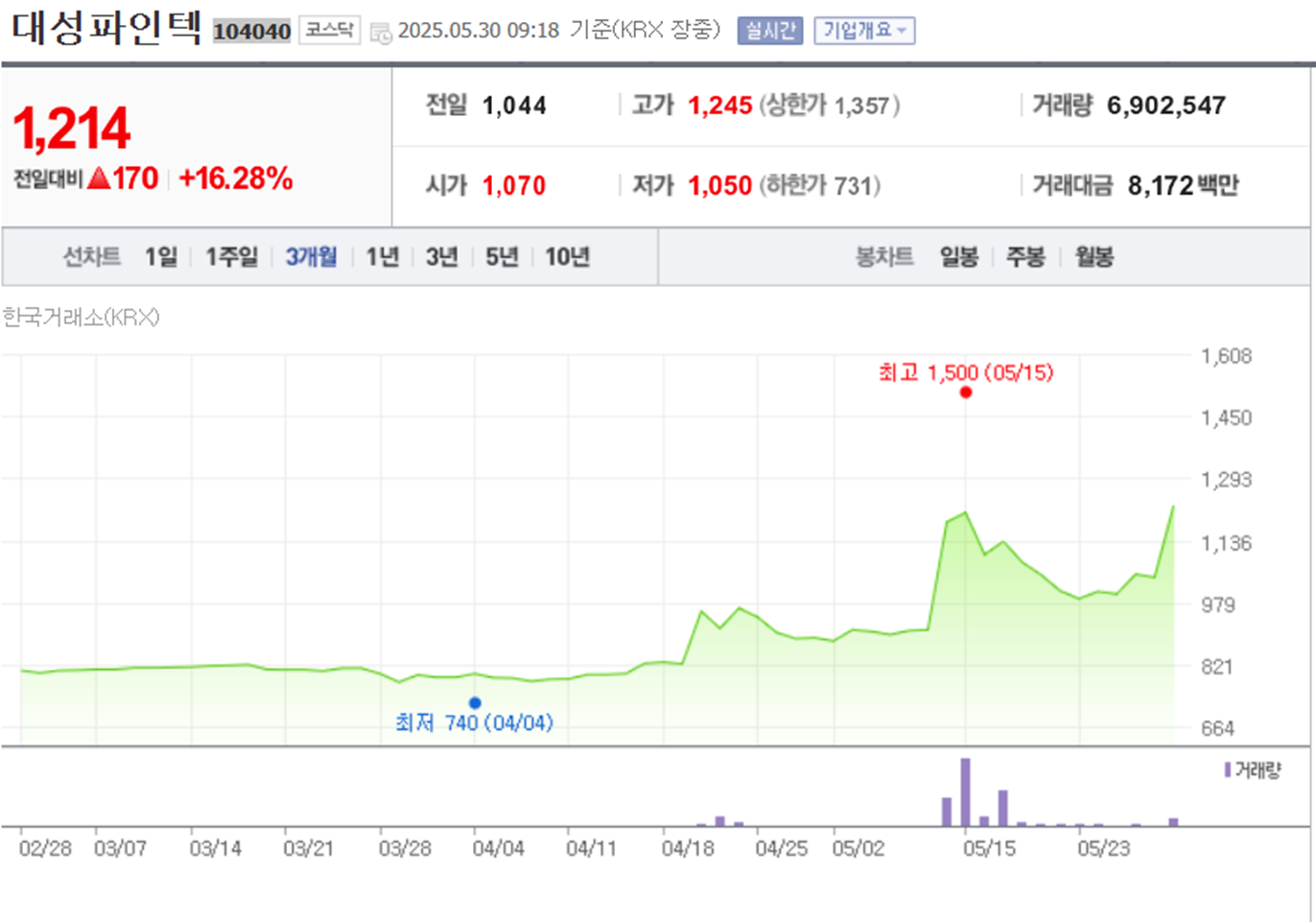Click the red 최고 1,500 peak marker dot
The image size is (1316, 922).
(966, 392)
